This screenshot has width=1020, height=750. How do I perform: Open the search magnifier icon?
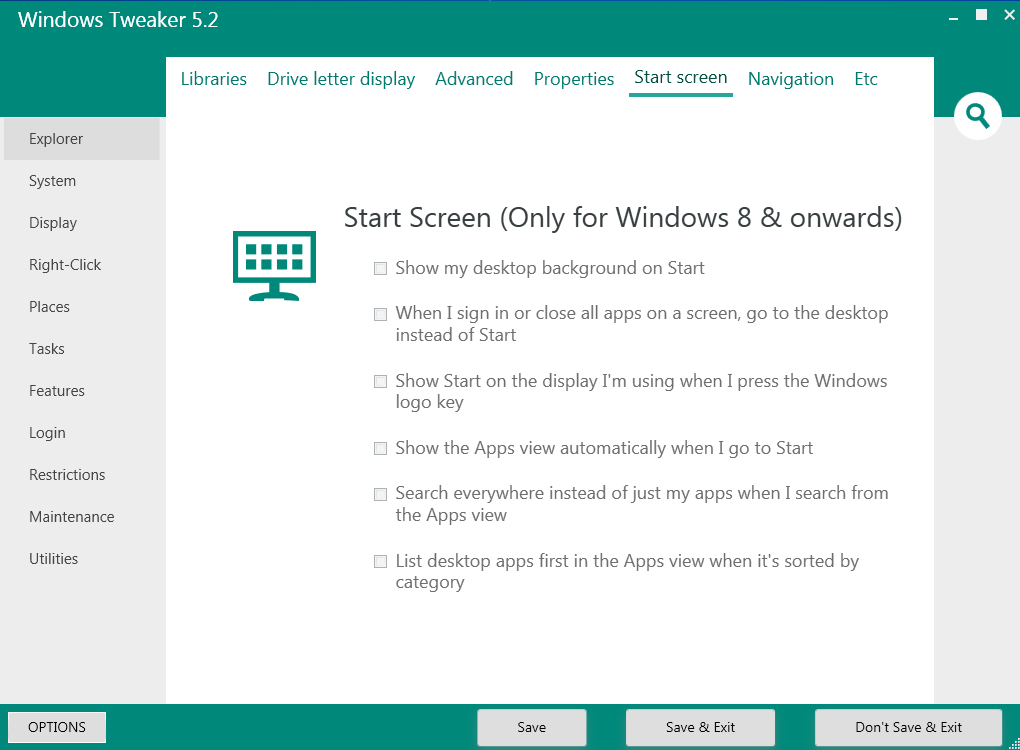pyautogui.click(x=977, y=116)
